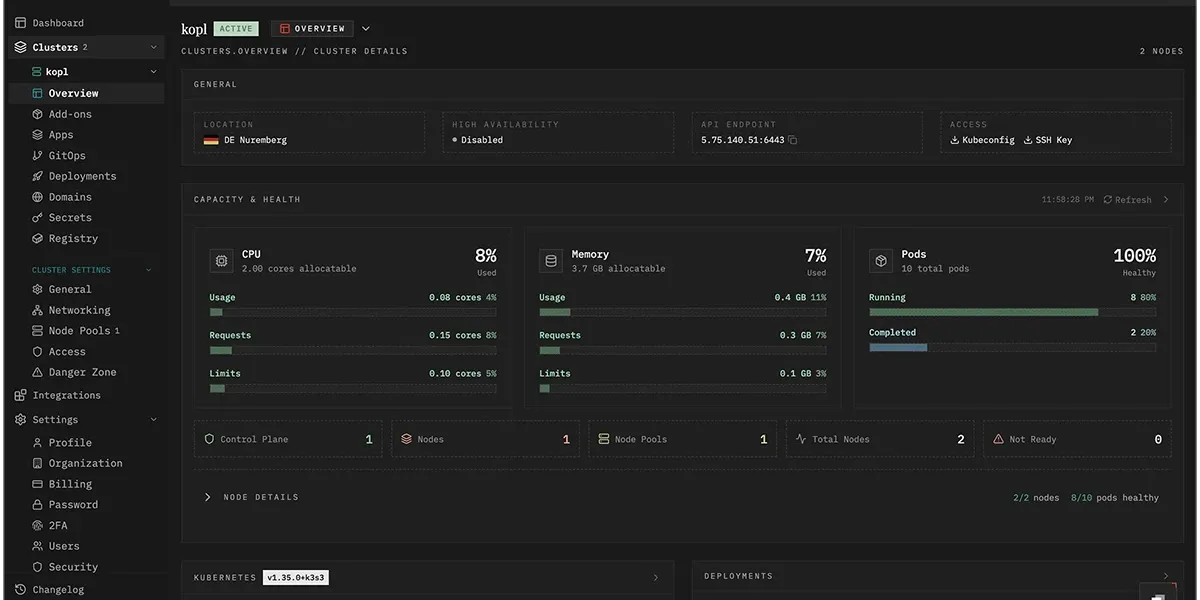Click the Security icon
1200x600 pixels.
tap(38, 567)
